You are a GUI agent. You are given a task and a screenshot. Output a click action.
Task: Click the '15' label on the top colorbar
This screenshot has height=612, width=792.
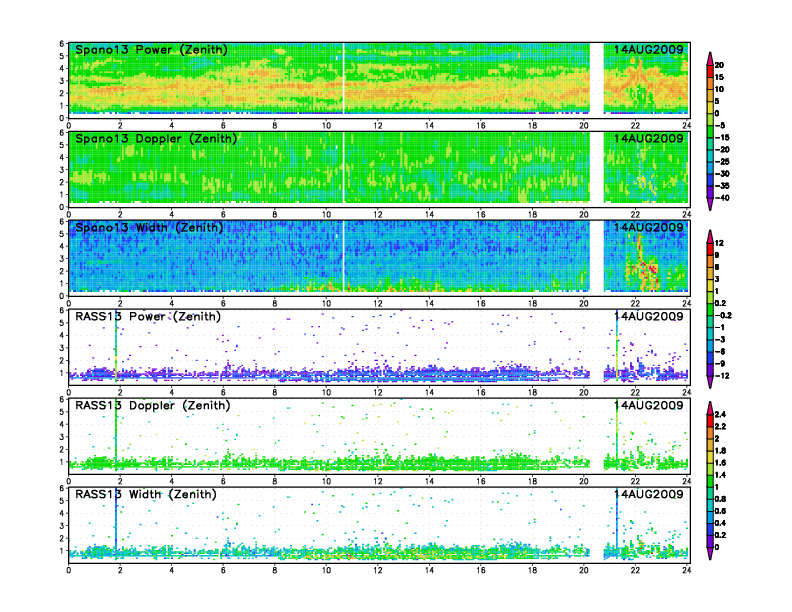[719, 77]
